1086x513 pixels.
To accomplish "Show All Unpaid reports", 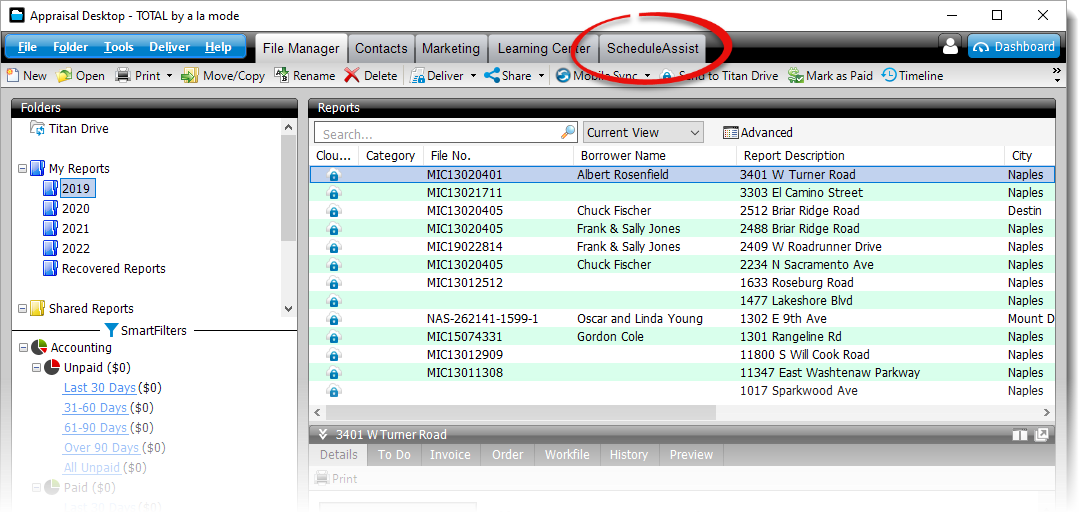I will point(92,468).
